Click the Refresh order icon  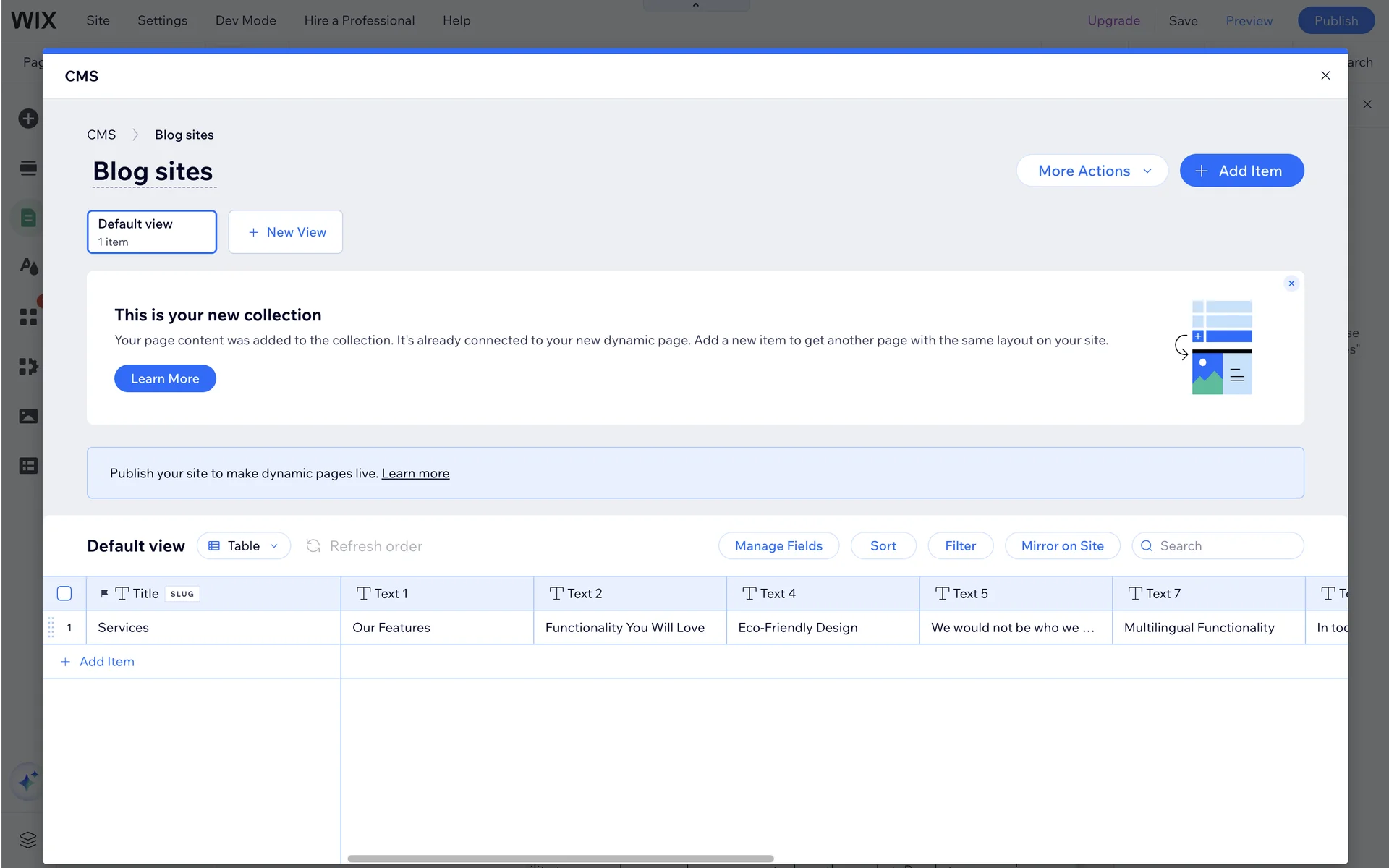(x=313, y=546)
